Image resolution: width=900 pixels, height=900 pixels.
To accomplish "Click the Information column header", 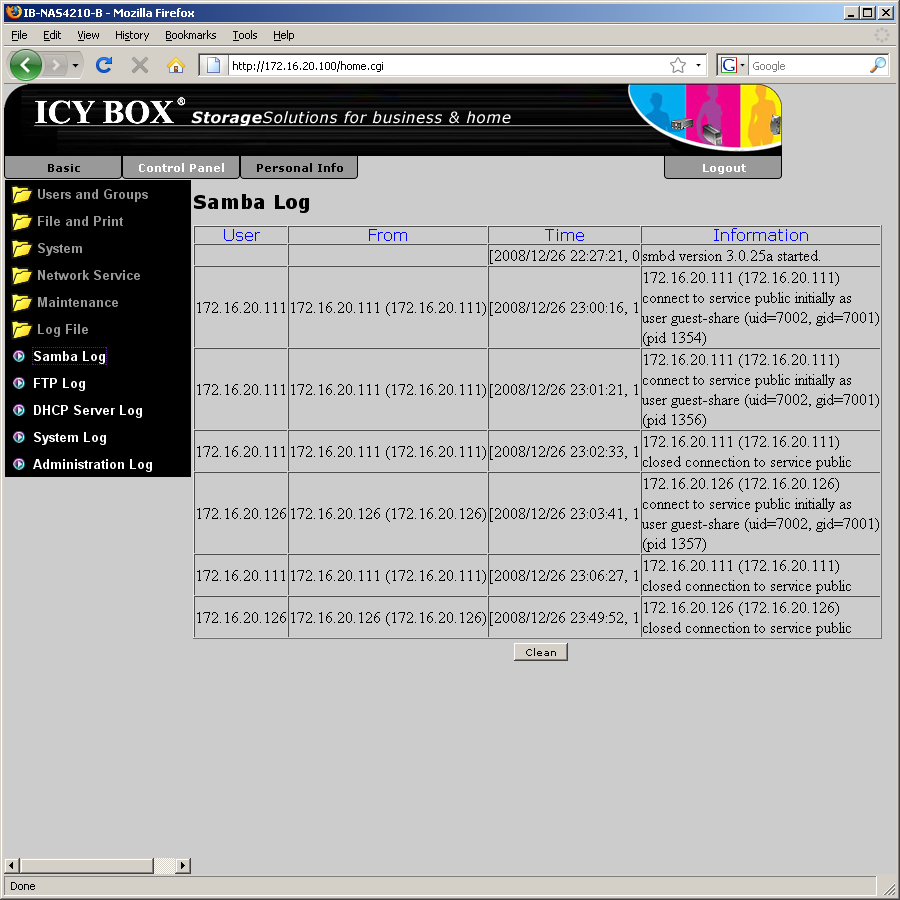I will point(761,235).
